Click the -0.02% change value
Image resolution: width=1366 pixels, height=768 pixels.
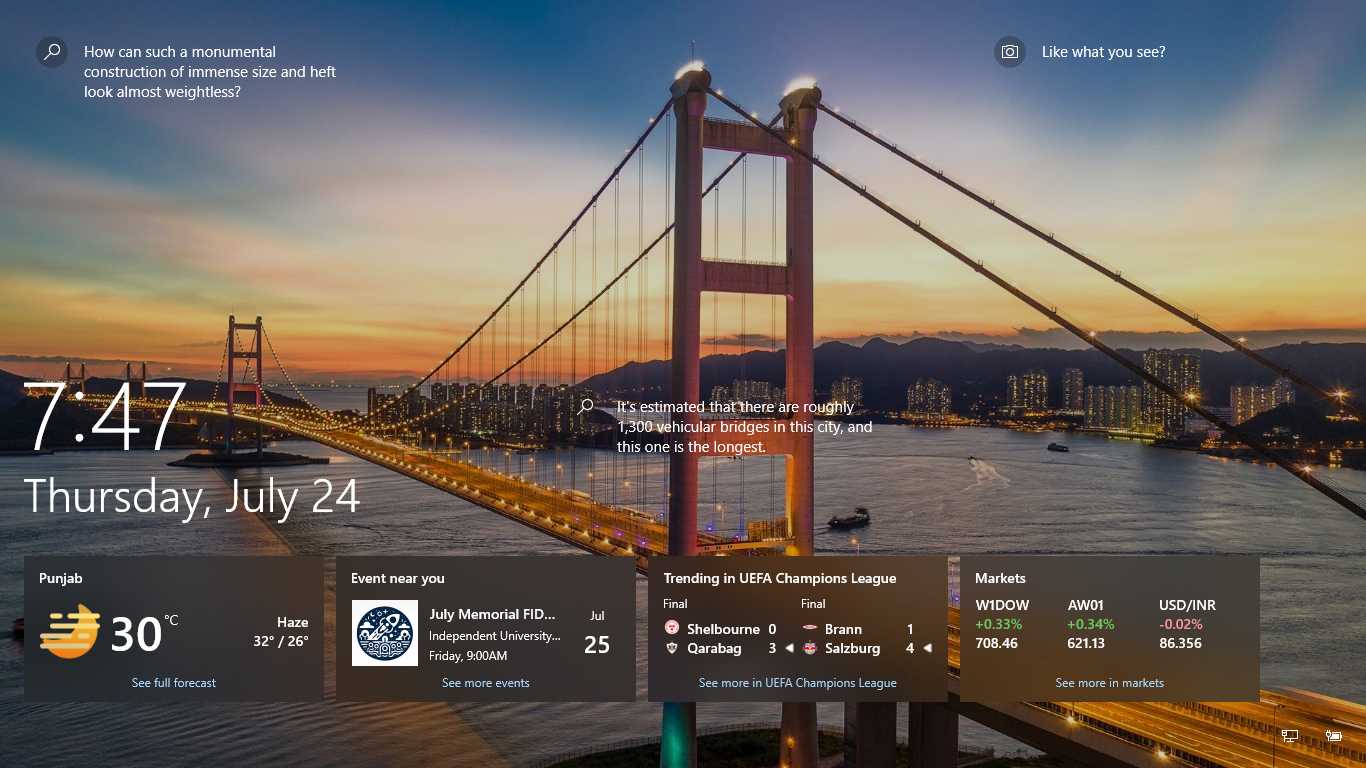click(1181, 624)
